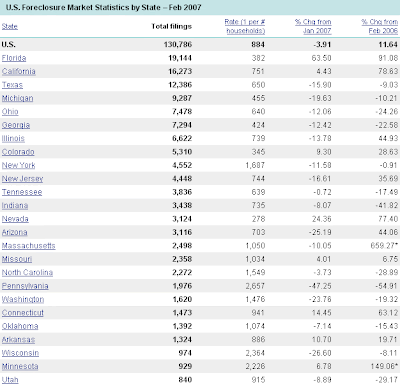Image resolution: width=400 pixels, height=385 pixels.
Task: Open the Georgia state link
Action: coord(16,125)
